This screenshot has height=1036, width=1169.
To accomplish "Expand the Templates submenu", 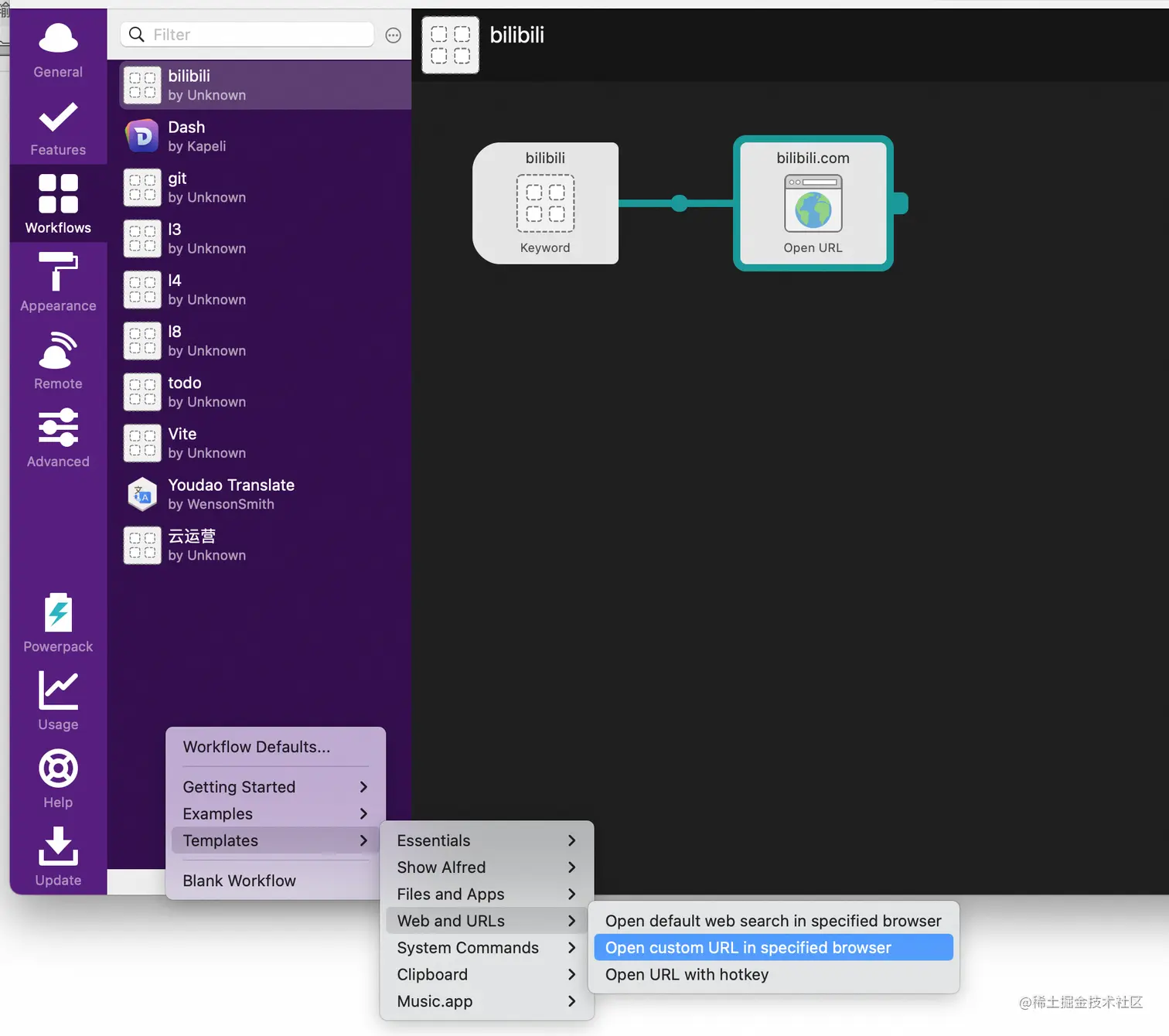I will [275, 840].
